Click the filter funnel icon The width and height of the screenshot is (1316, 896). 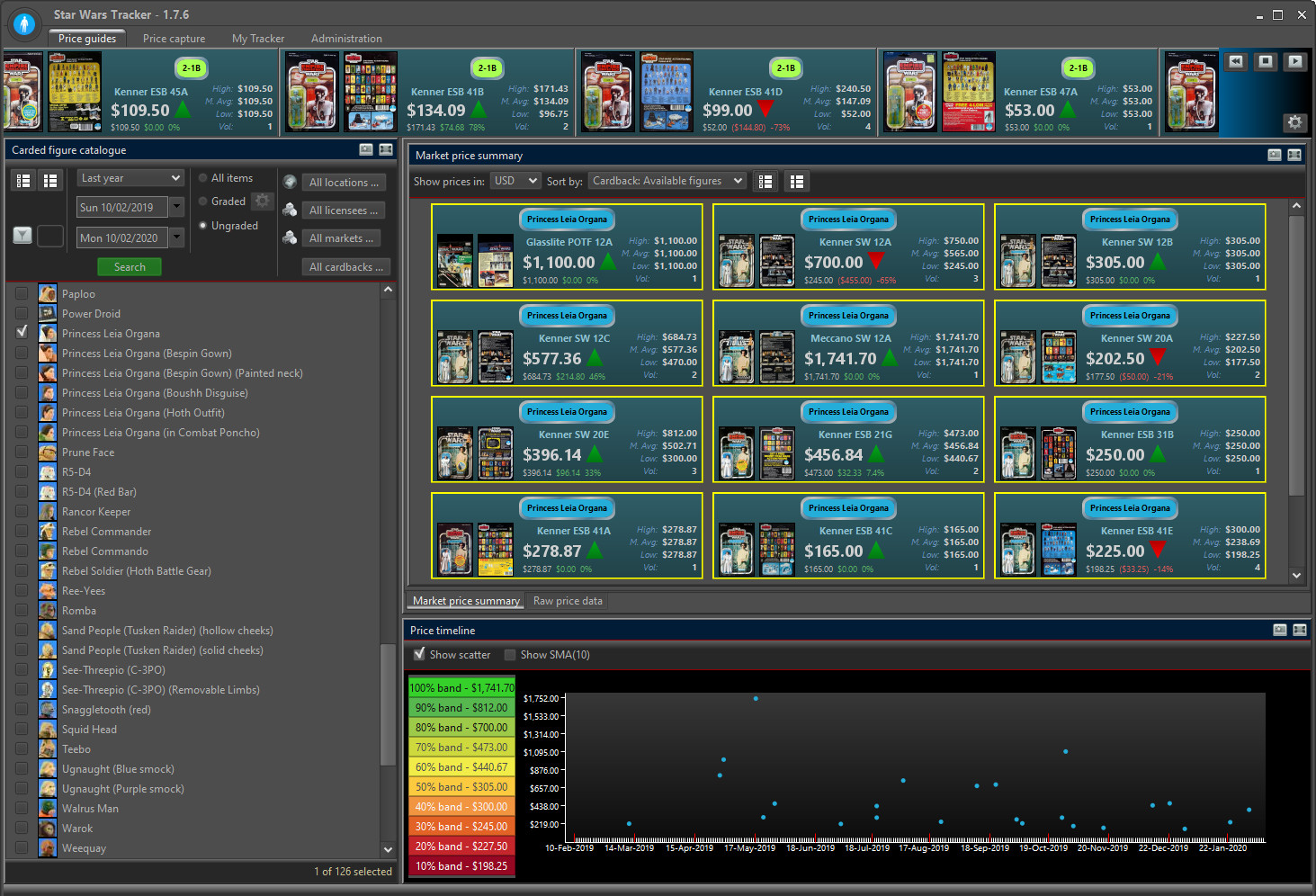pos(22,236)
